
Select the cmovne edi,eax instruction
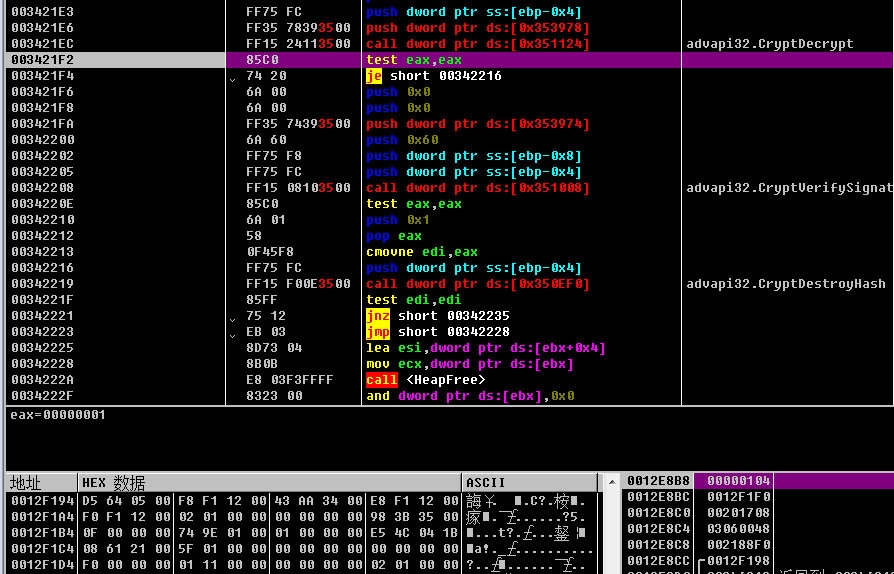[422, 252]
